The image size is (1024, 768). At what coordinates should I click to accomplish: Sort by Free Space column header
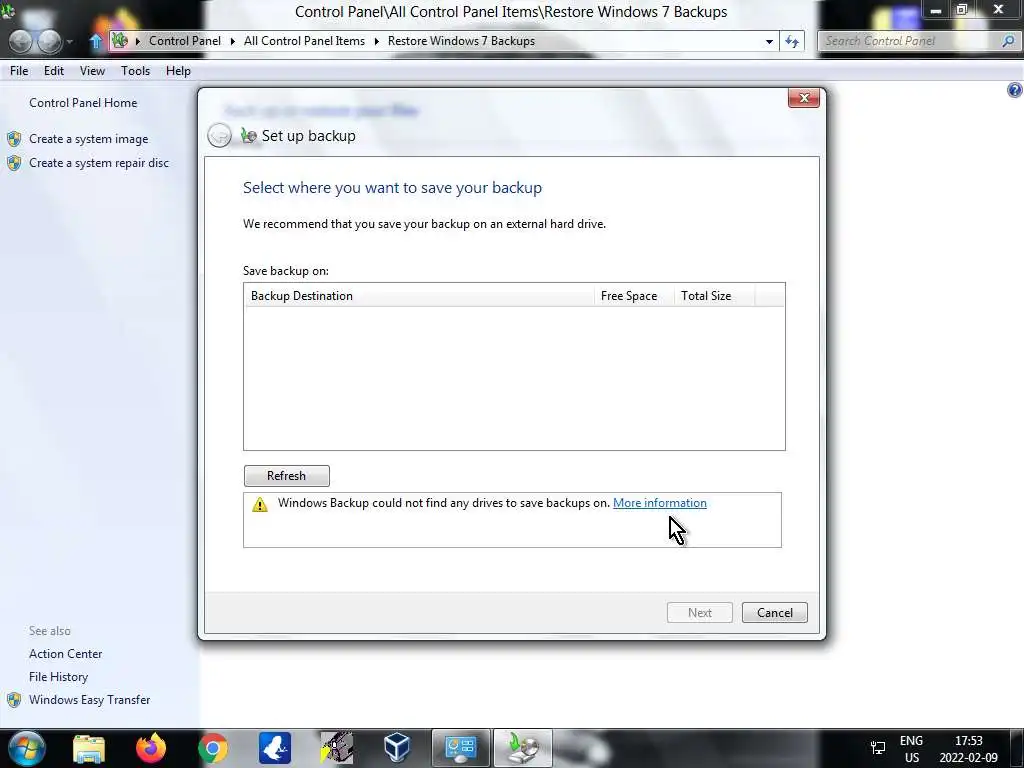[x=633, y=296]
